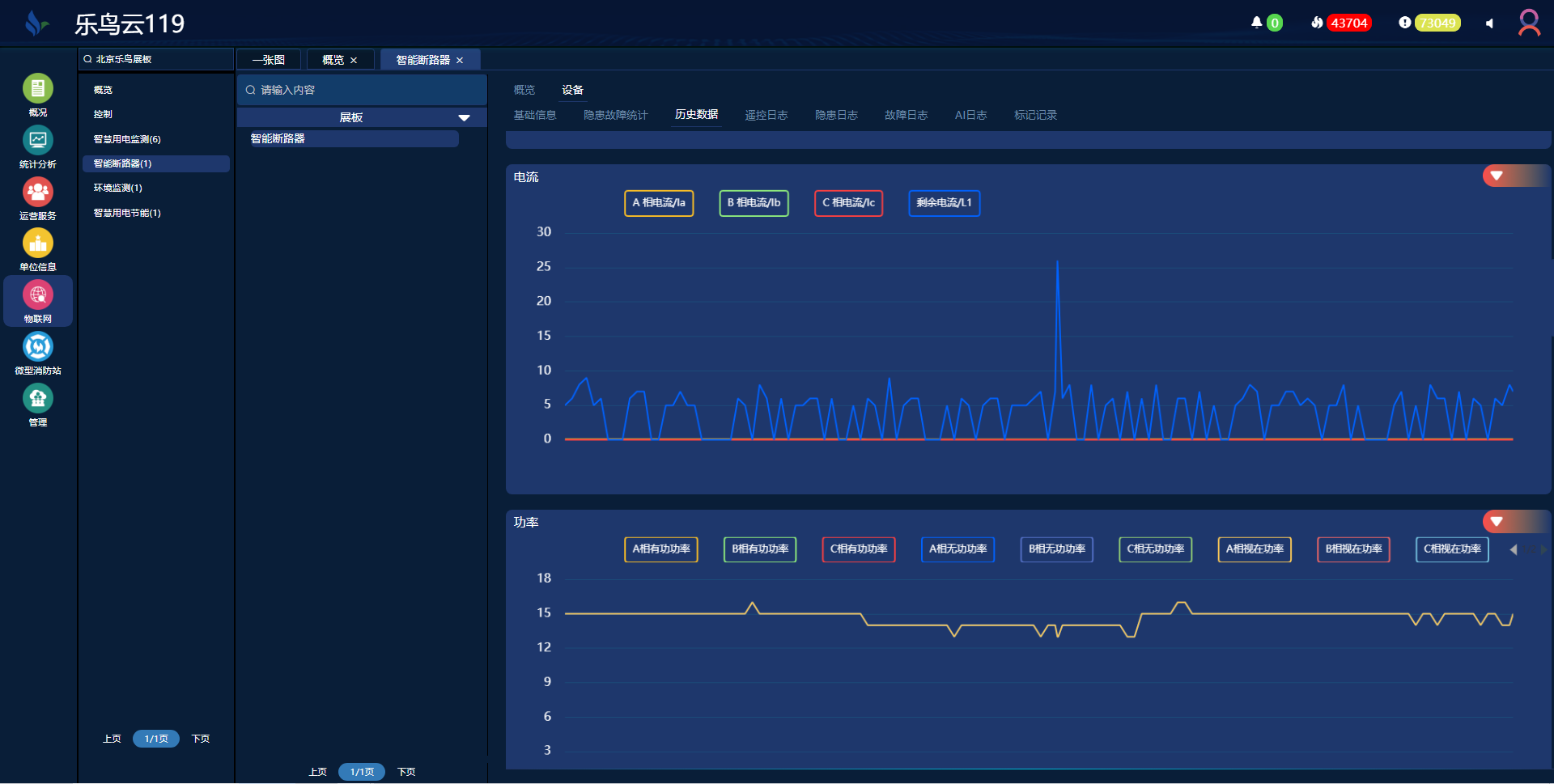Select 智慧用电监测(6) in the list
The height and width of the screenshot is (784, 1554).
pyautogui.click(x=127, y=139)
